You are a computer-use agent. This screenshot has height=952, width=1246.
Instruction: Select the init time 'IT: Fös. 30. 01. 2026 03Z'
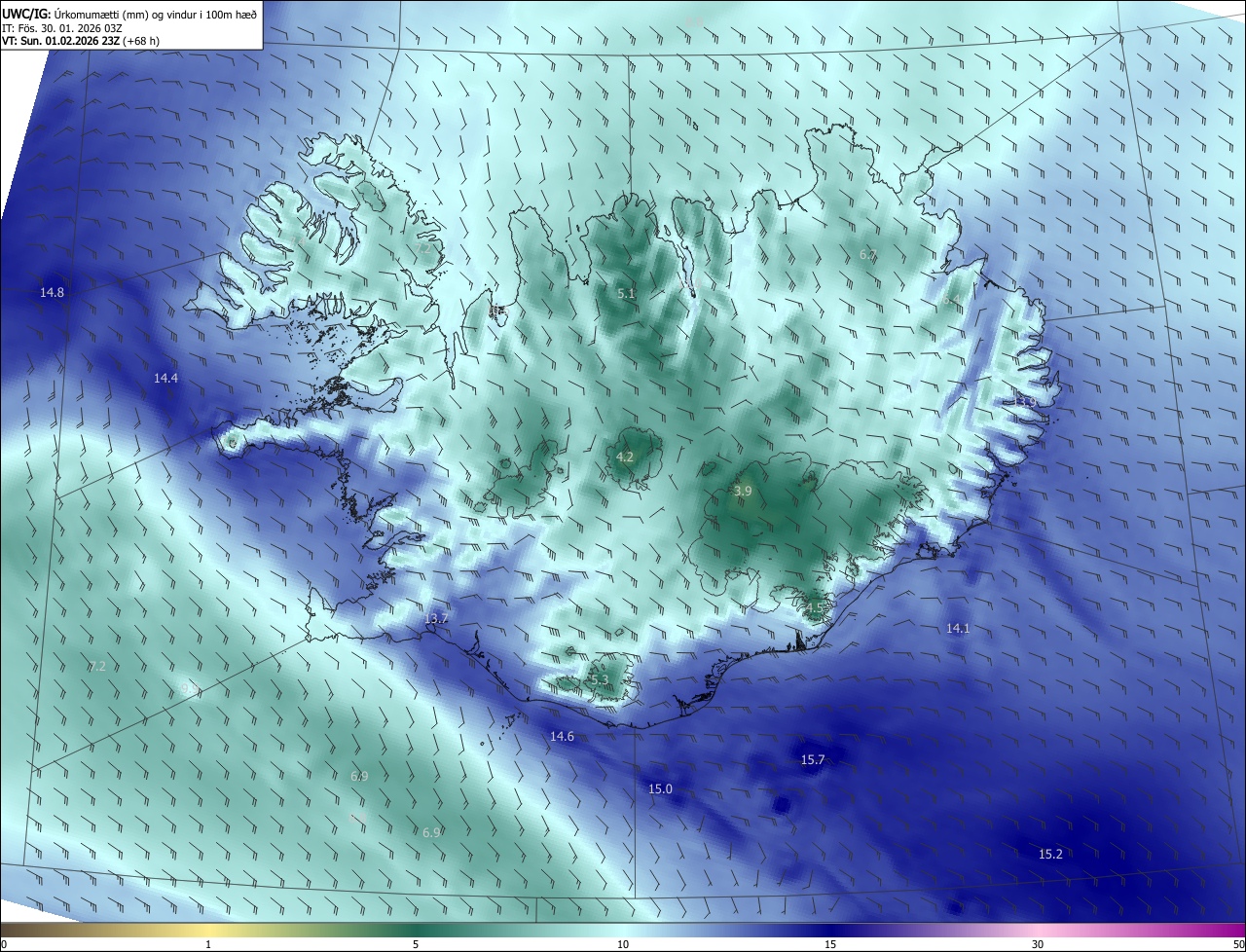(x=61, y=27)
